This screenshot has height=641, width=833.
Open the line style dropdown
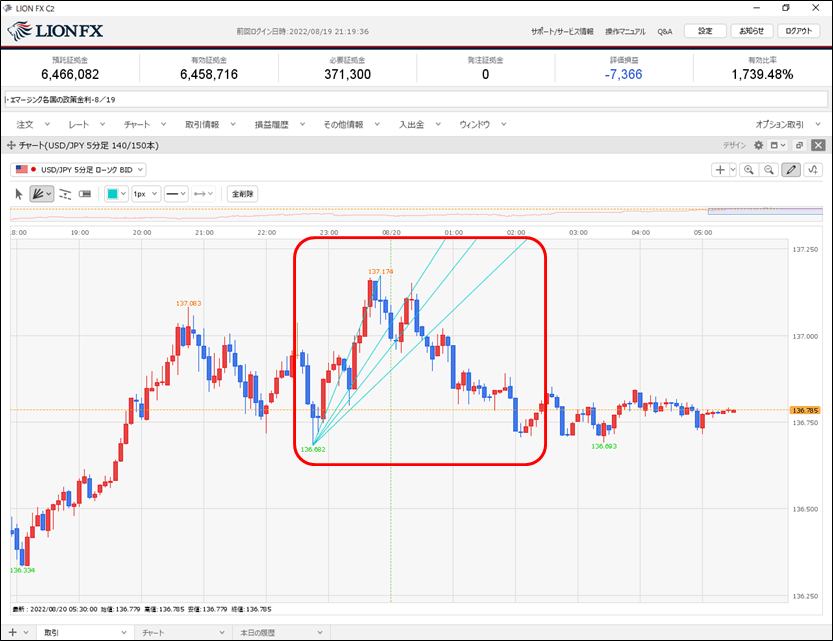[176, 194]
